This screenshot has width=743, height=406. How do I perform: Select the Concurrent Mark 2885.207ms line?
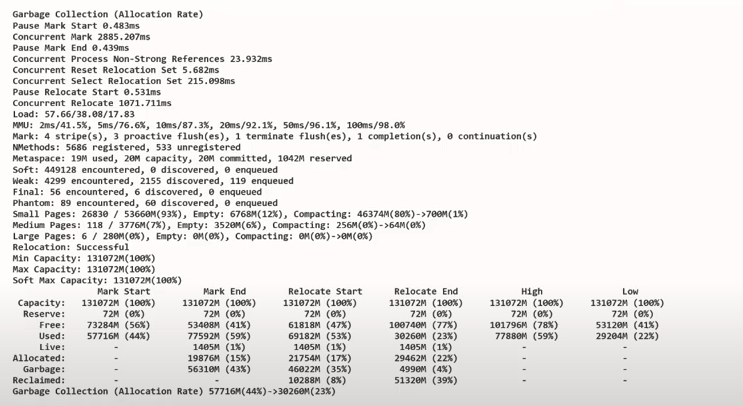pyautogui.click(x=81, y=36)
